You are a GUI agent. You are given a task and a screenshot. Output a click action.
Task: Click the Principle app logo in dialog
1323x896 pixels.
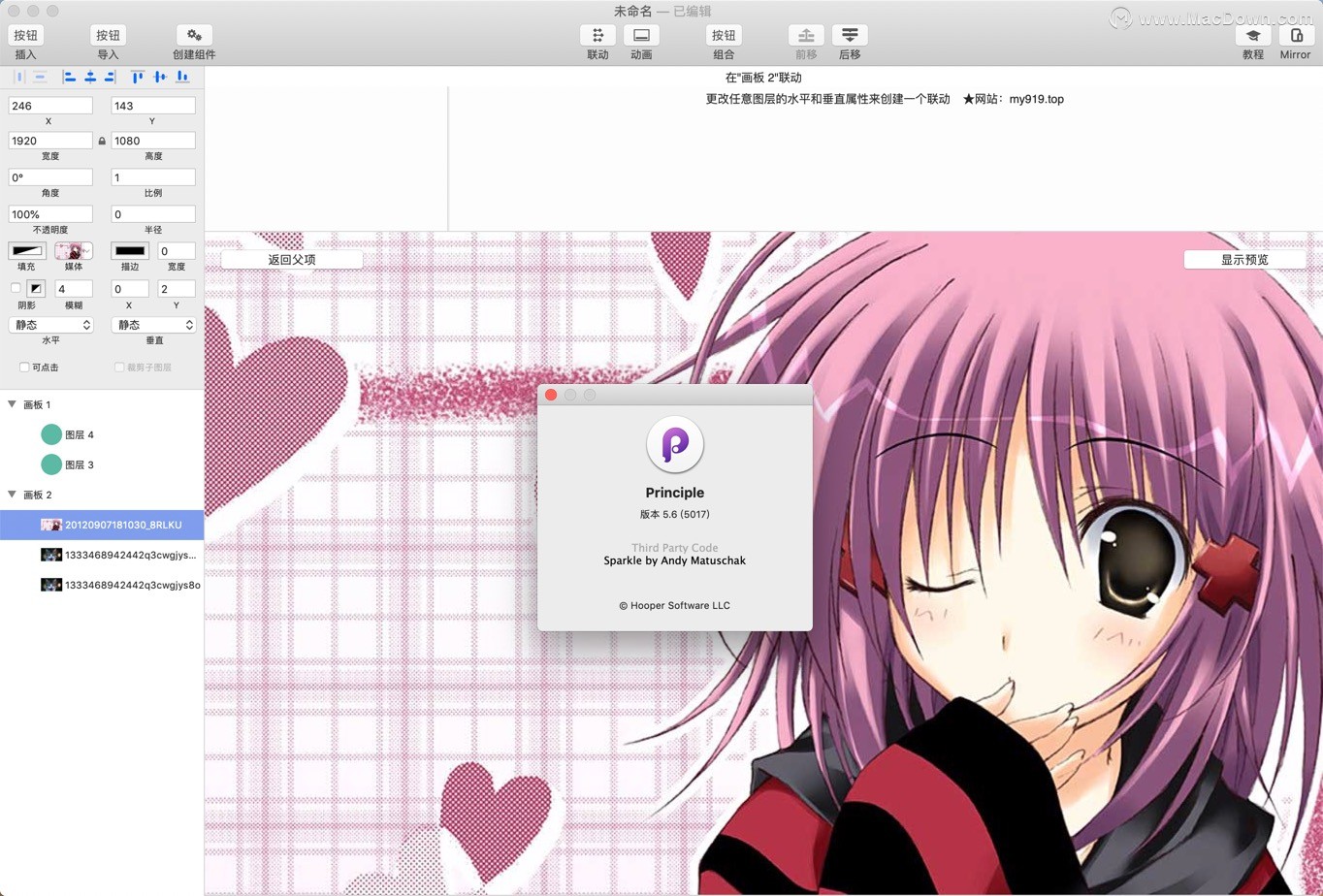coord(675,444)
